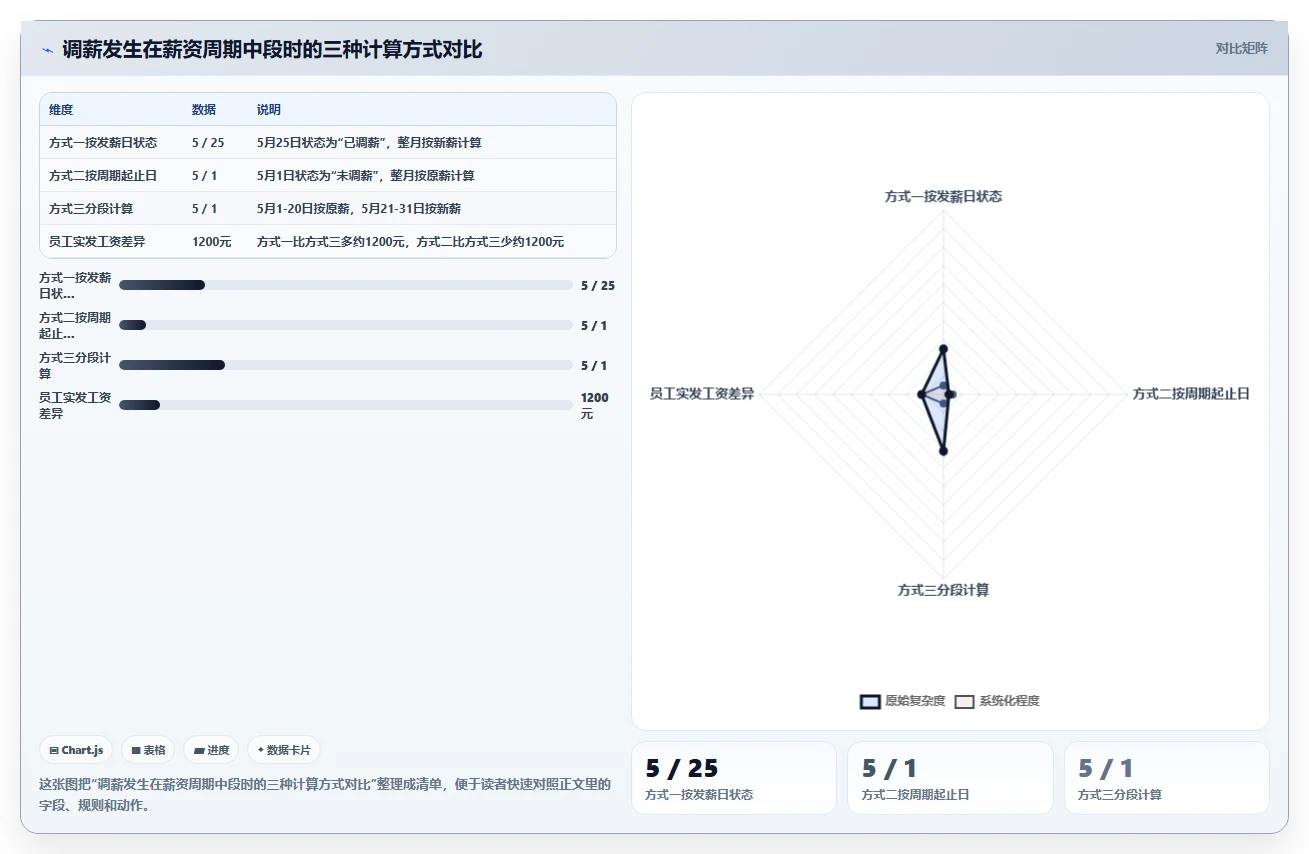1309x854 pixels.
Task: Select table cell 员工实发工资差异
Action: pos(97,242)
